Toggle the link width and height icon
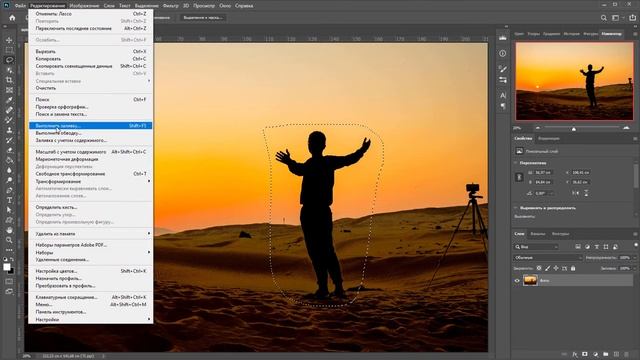This screenshot has height=360, width=640. point(519,177)
